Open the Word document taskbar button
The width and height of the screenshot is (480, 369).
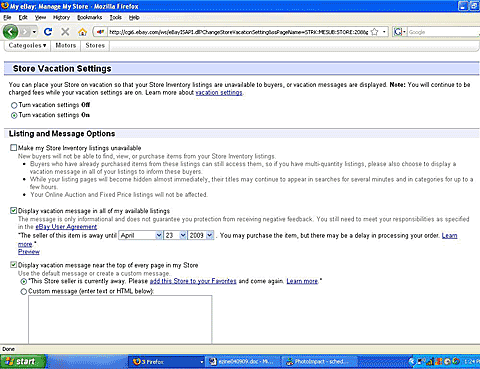click(242, 362)
